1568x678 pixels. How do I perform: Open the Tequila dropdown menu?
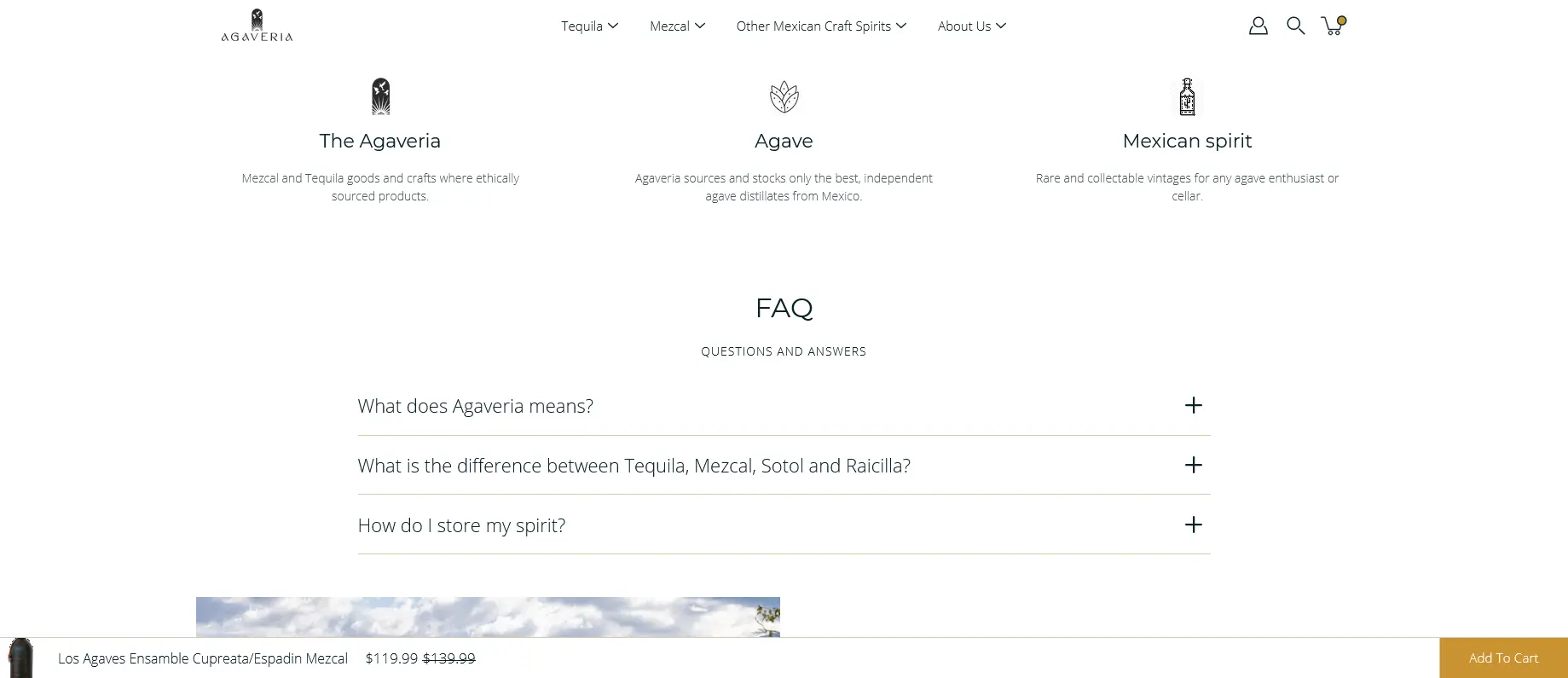coord(589,26)
